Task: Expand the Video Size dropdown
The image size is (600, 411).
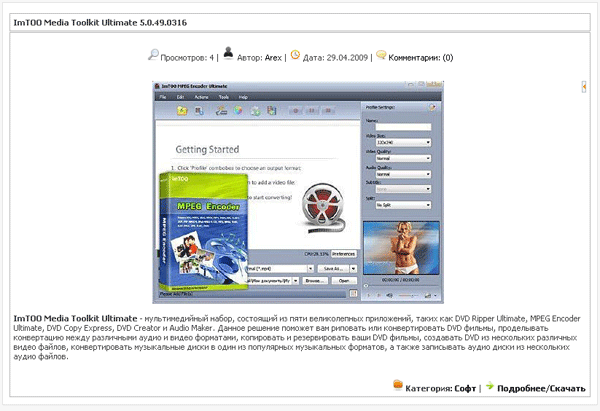Action: click(403, 142)
